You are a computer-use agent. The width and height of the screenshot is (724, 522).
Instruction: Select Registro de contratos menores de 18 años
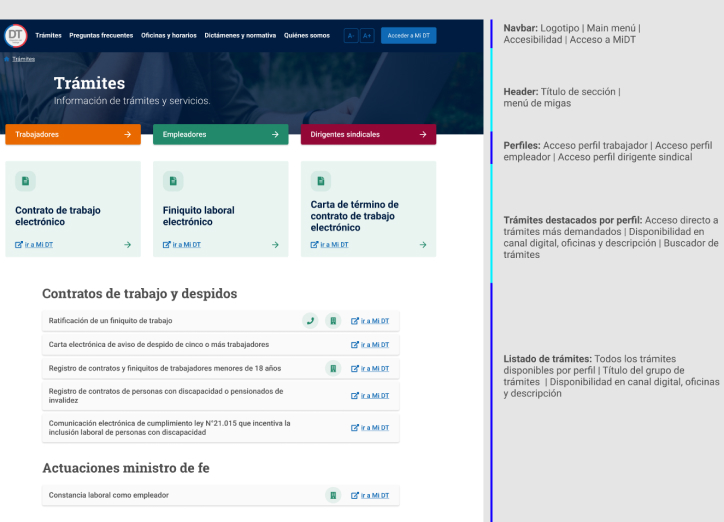coord(221,368)
